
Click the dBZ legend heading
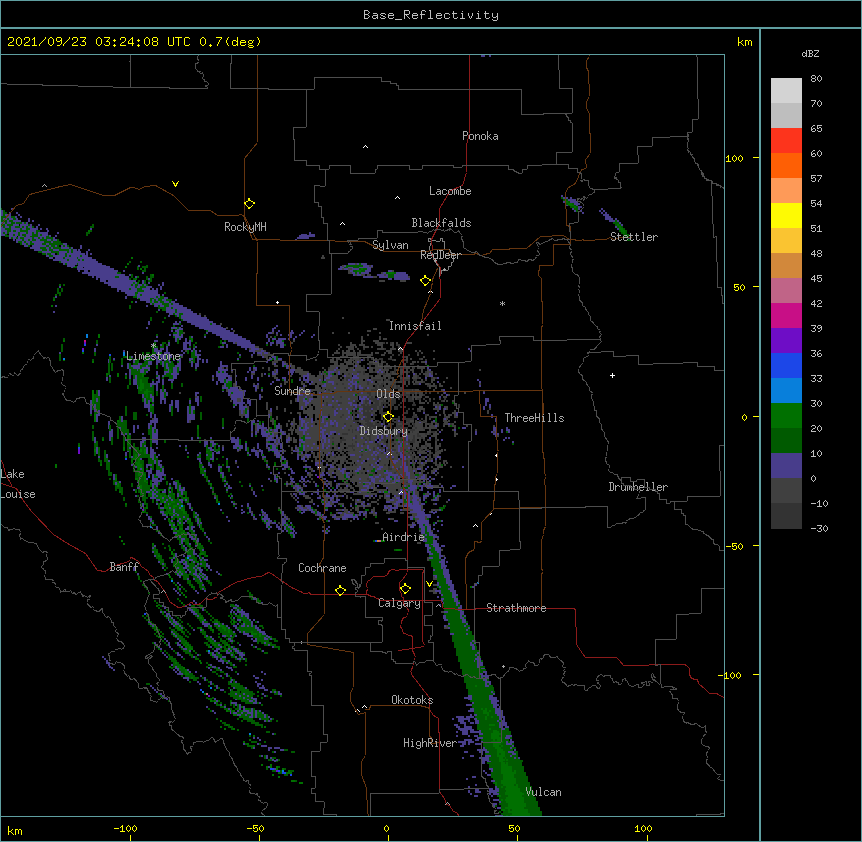click(810, 54)
